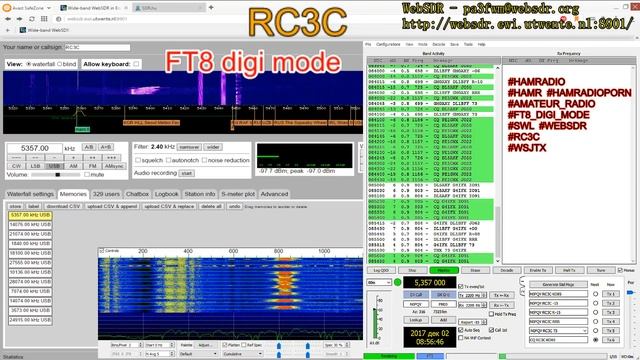The image size is (640, 360).
Task: Select AMsync mode
Action: (x=114, y=166)
